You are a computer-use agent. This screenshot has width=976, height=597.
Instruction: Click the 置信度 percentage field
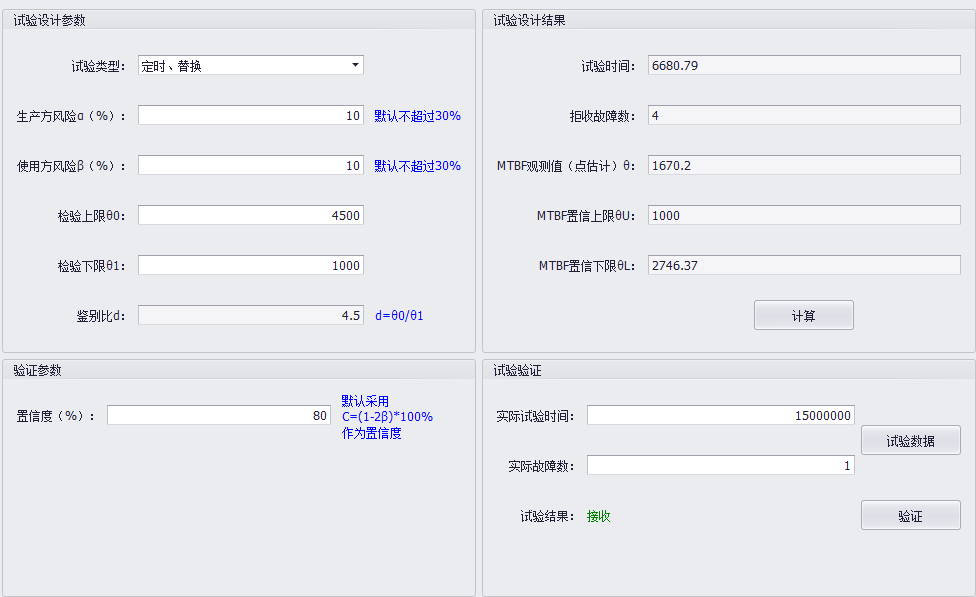pyautogui.click(x=218, y=414)
